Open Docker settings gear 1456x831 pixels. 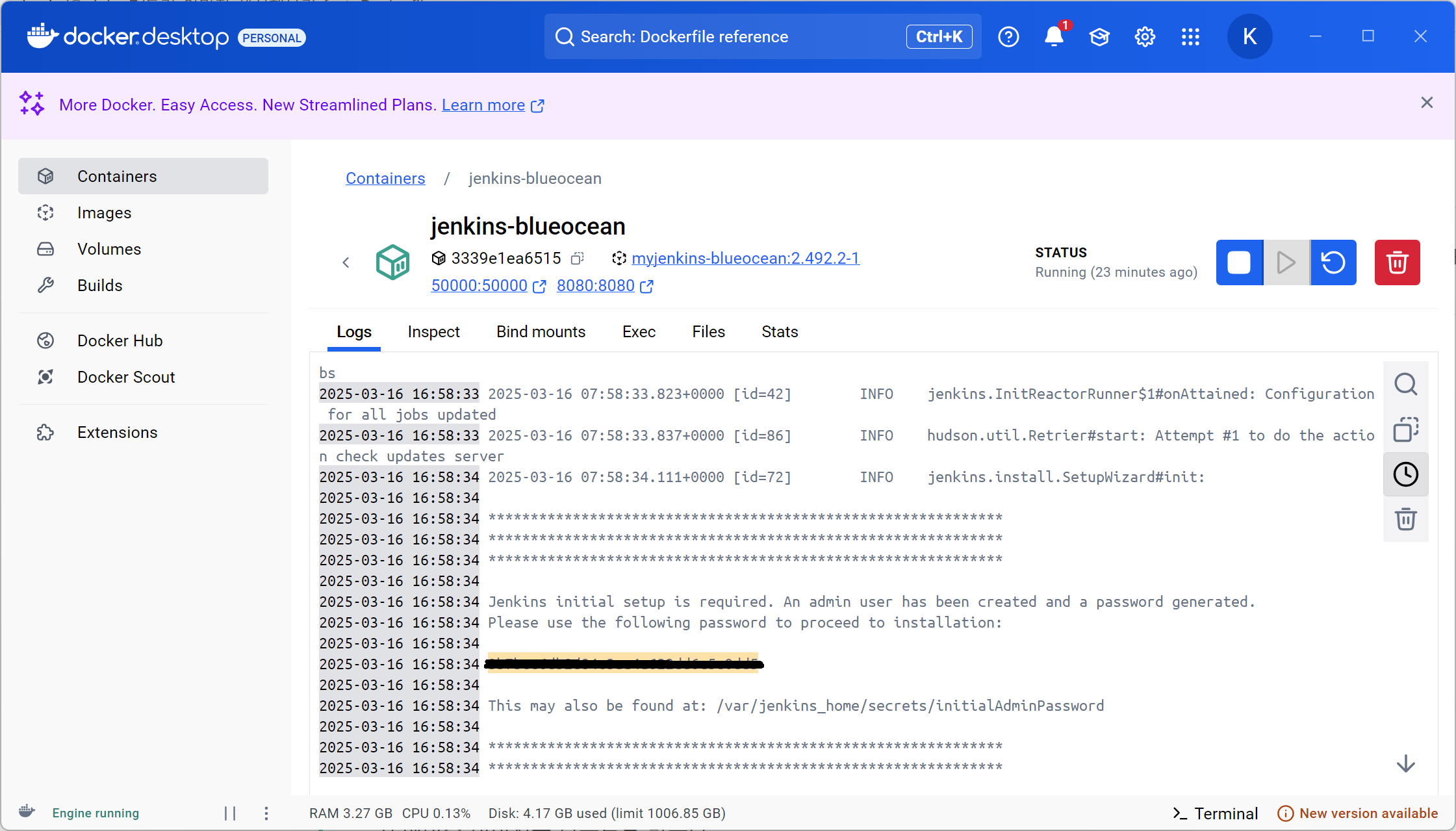click(1145, 36)
